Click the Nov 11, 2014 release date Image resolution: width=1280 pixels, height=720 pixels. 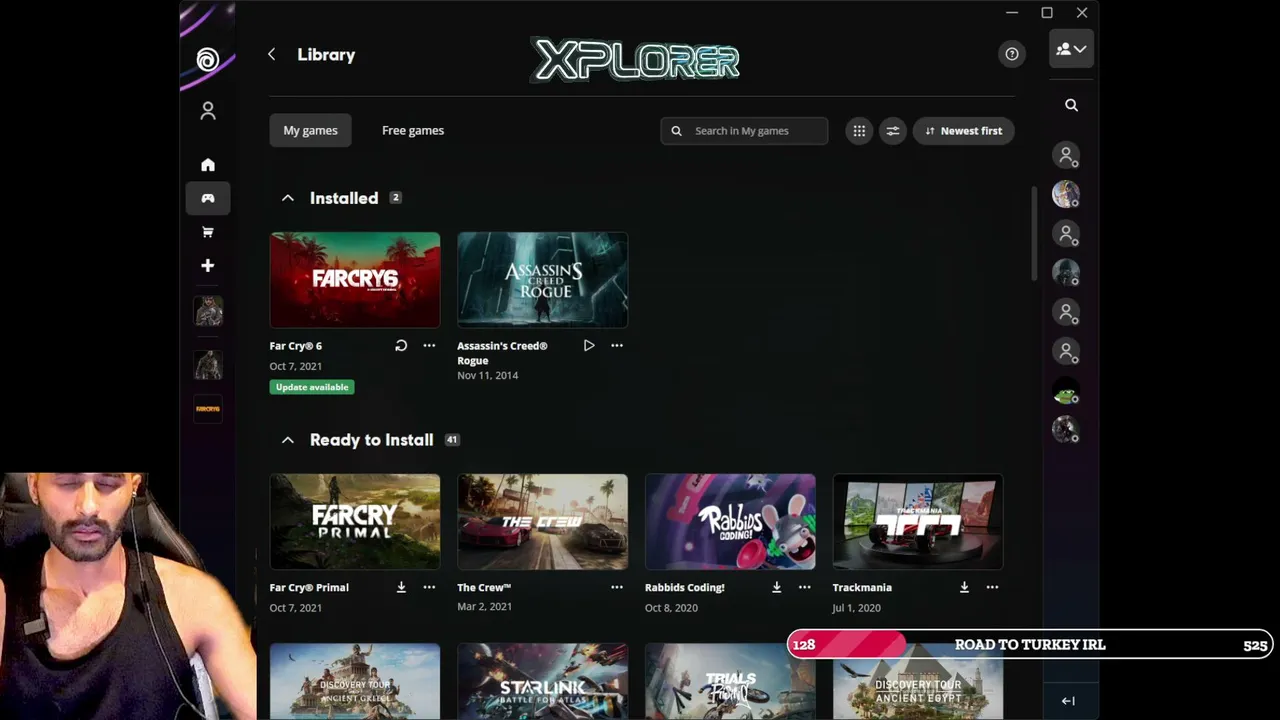coord(488,376)
